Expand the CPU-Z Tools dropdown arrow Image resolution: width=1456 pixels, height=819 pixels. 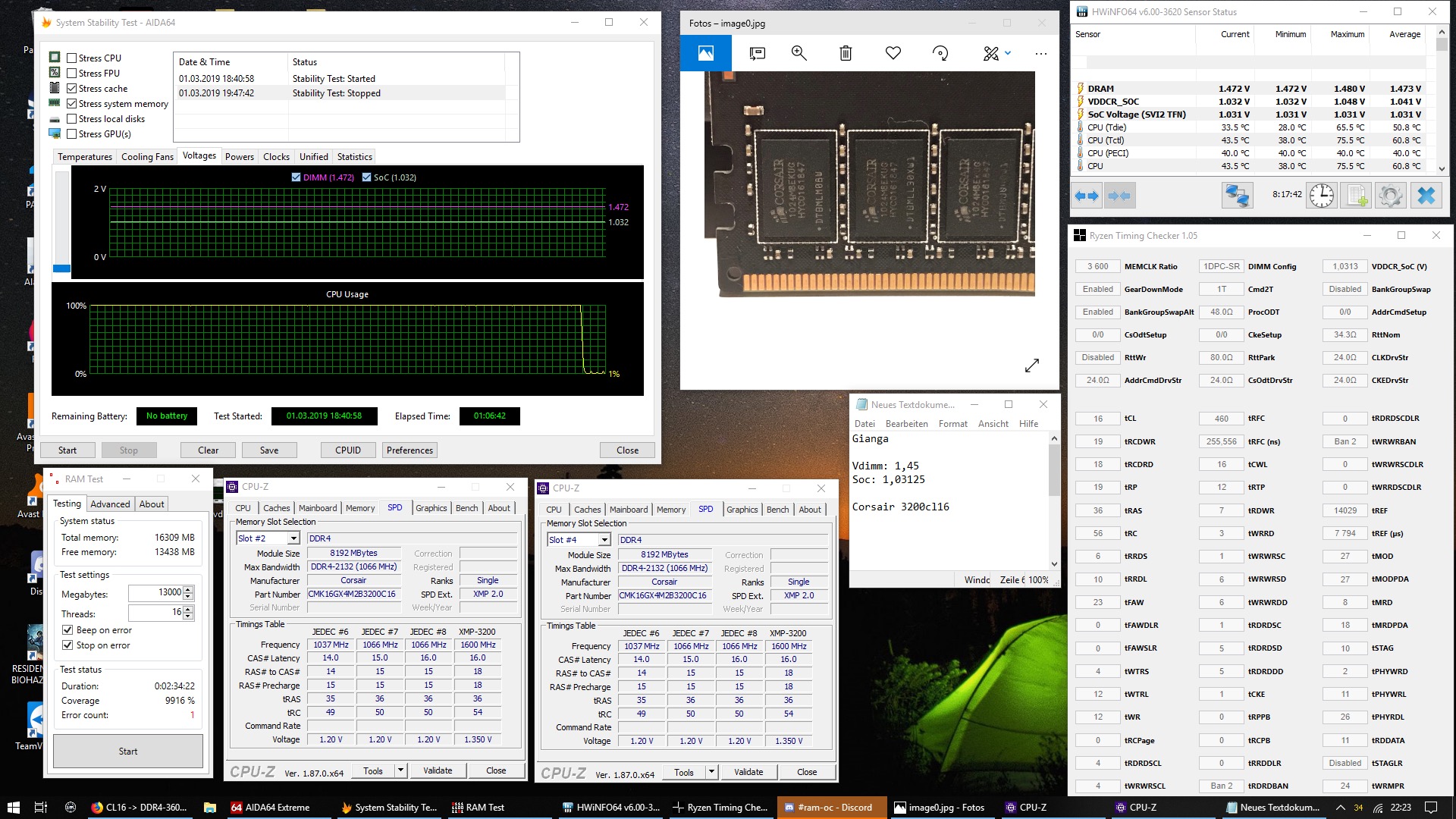[400, 770]
